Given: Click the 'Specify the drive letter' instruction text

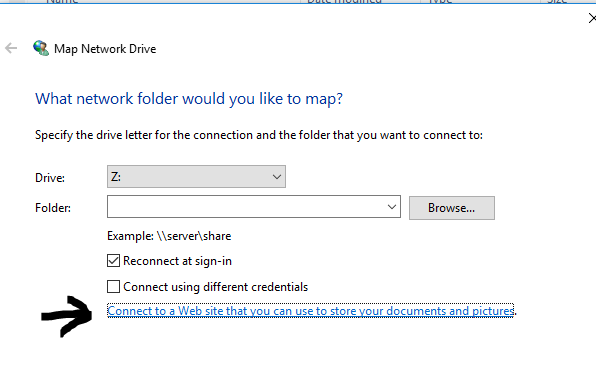Looking at the screenshot, I should click(x=259, y=135).
